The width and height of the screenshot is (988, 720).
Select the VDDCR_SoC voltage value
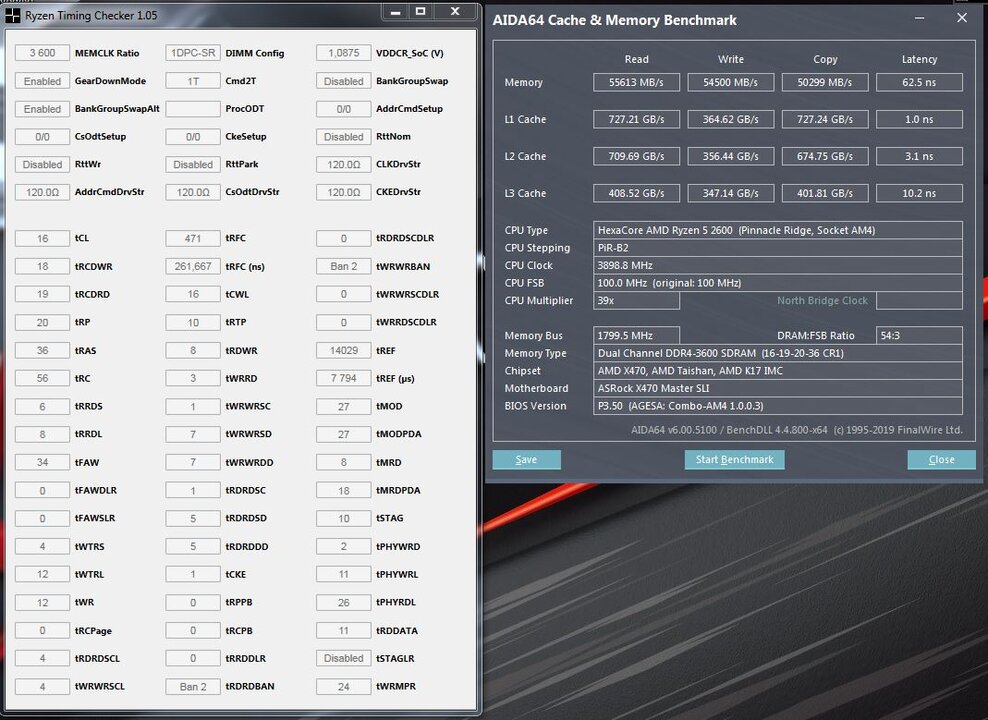pos(343,53)
